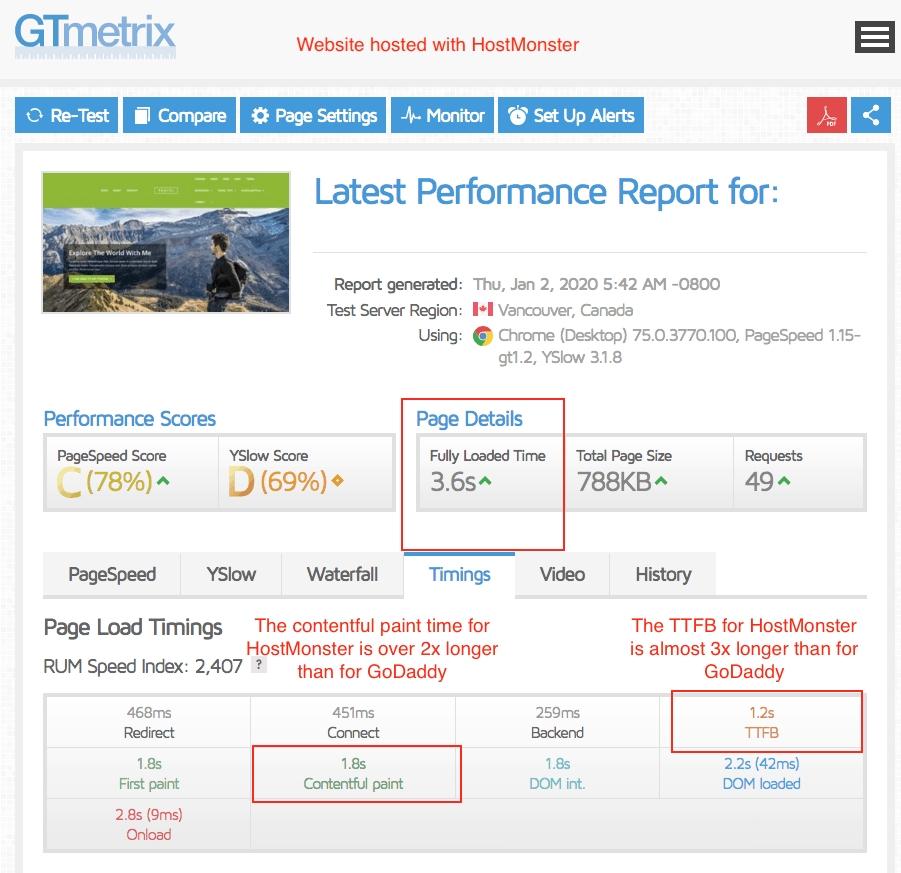Open the Compare button
Viewport: 901px width, 873px height.
tap(179, 115)
